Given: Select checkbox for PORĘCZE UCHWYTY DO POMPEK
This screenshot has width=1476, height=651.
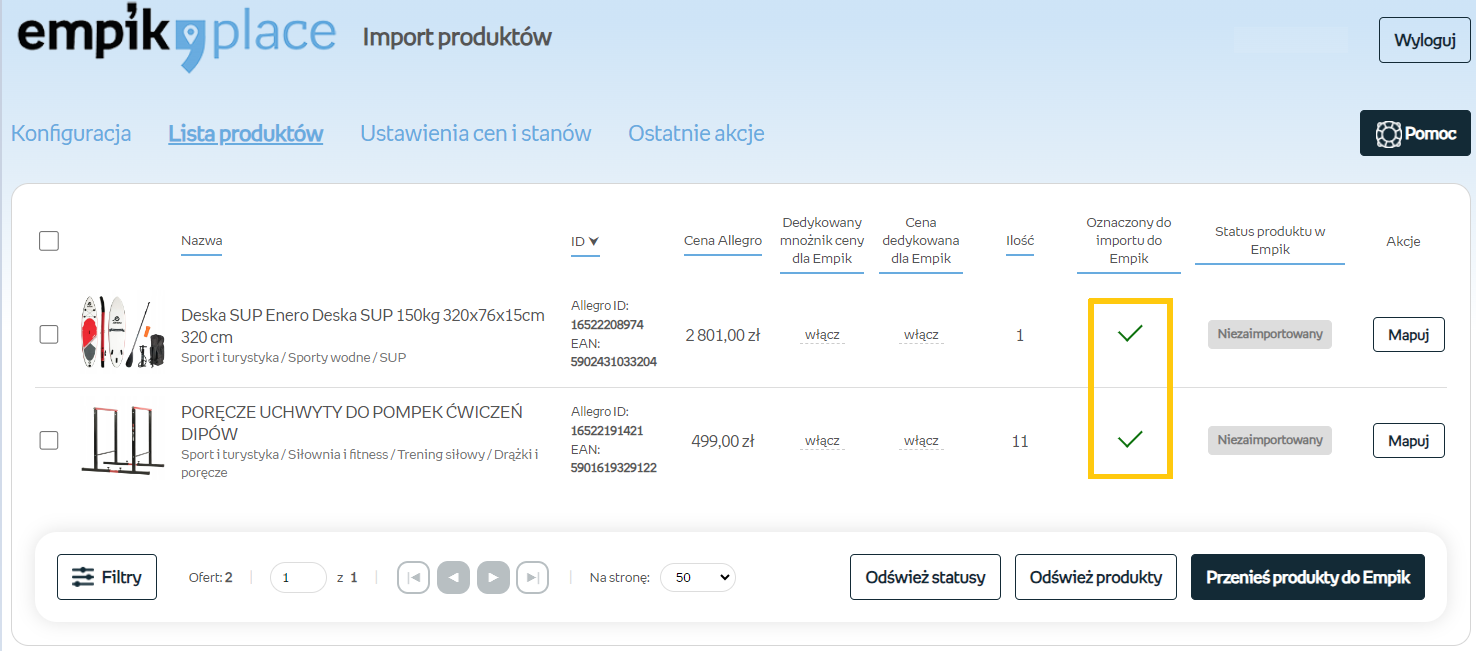Looking at the screenshot, I should (x=49, y=440).
